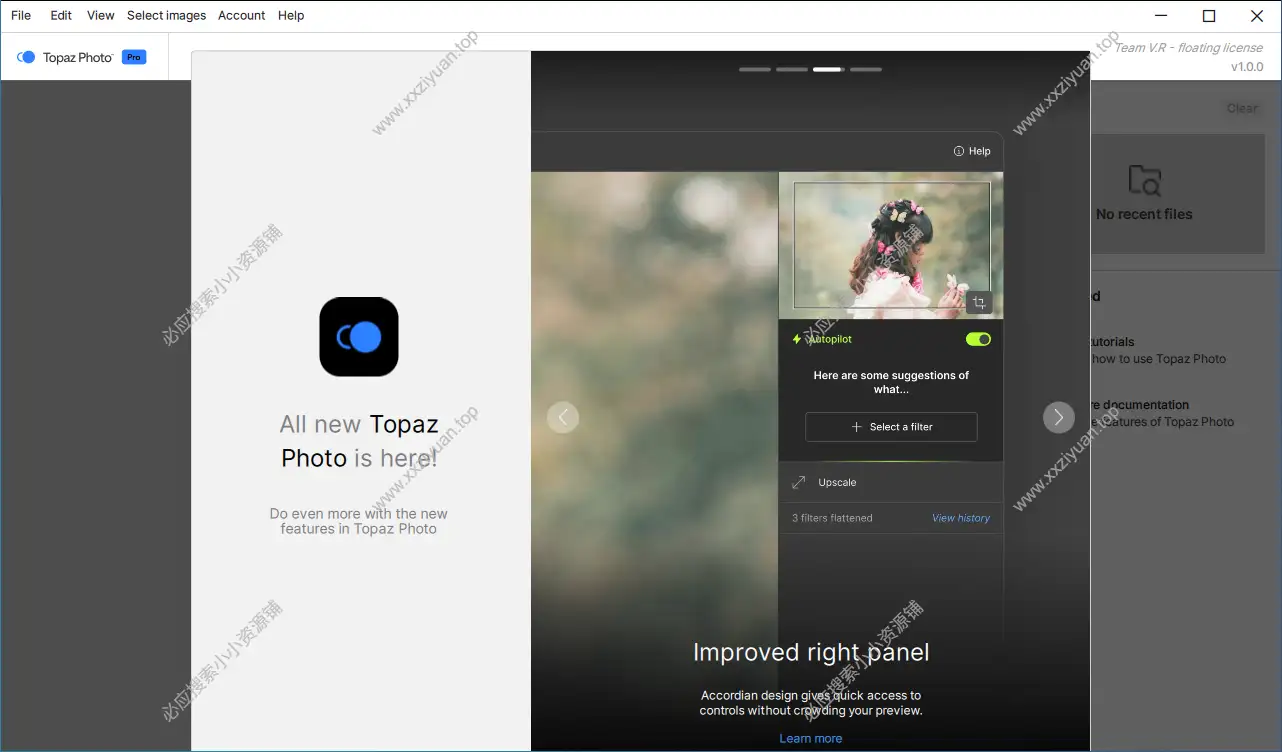Click the large Topaz app icon
The image size is (1282, 752).
[x=359, y=336]
